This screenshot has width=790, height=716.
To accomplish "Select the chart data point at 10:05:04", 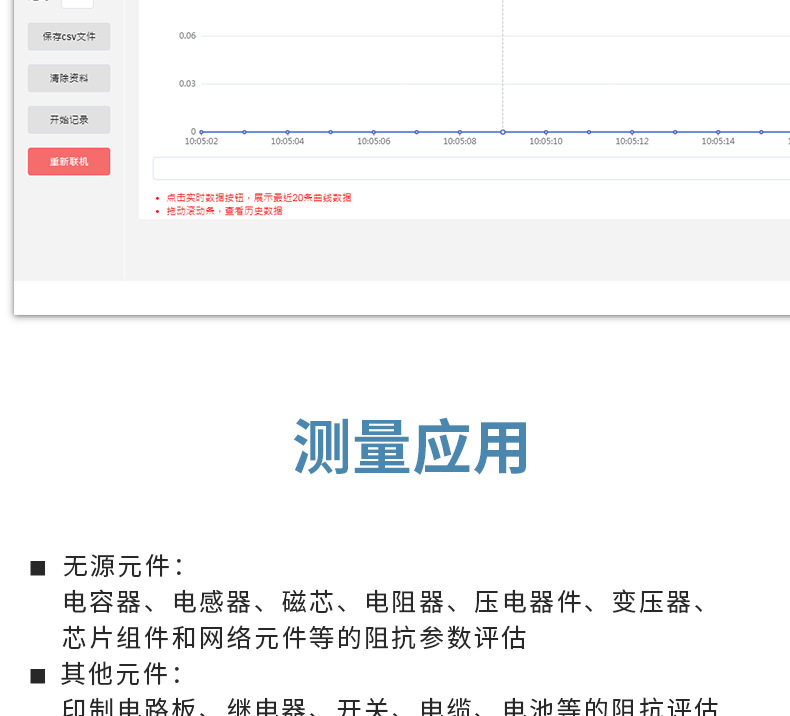I will coord(288,132).
